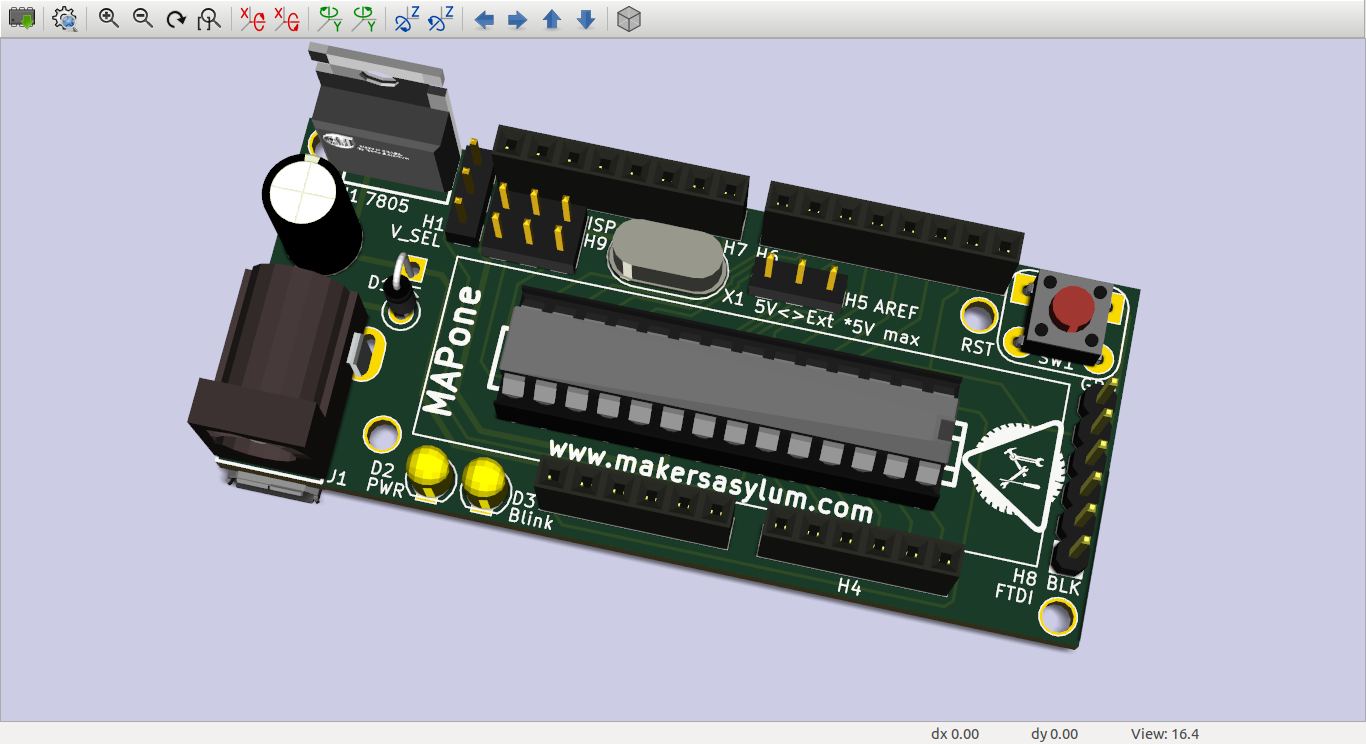Image resolution: width=1366 pixels, height=744 pixels.
Task: Click the View: 16.4 zoom readout
Action: 1165,734
